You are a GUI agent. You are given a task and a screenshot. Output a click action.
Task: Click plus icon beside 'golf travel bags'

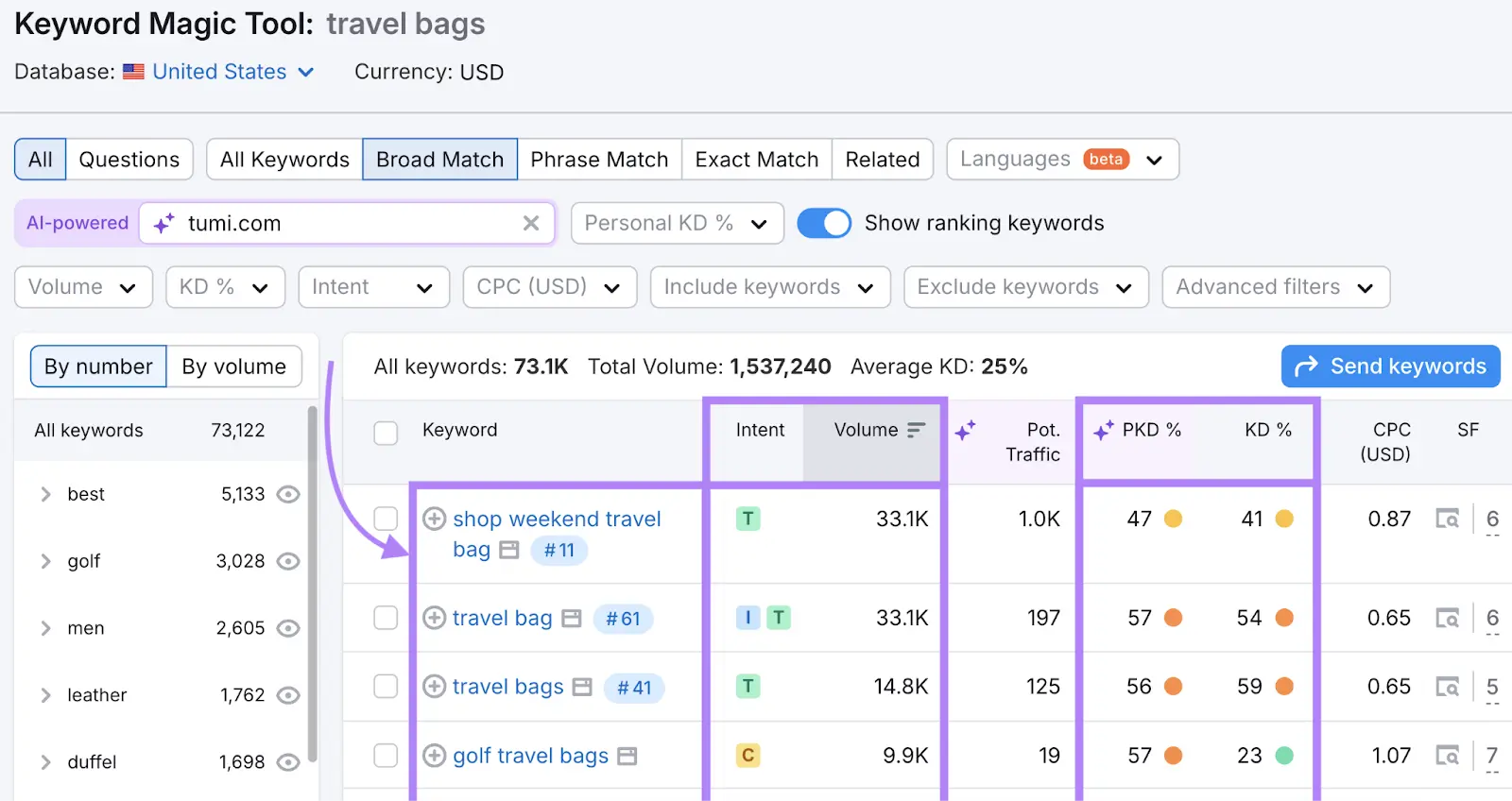point(434,756)
